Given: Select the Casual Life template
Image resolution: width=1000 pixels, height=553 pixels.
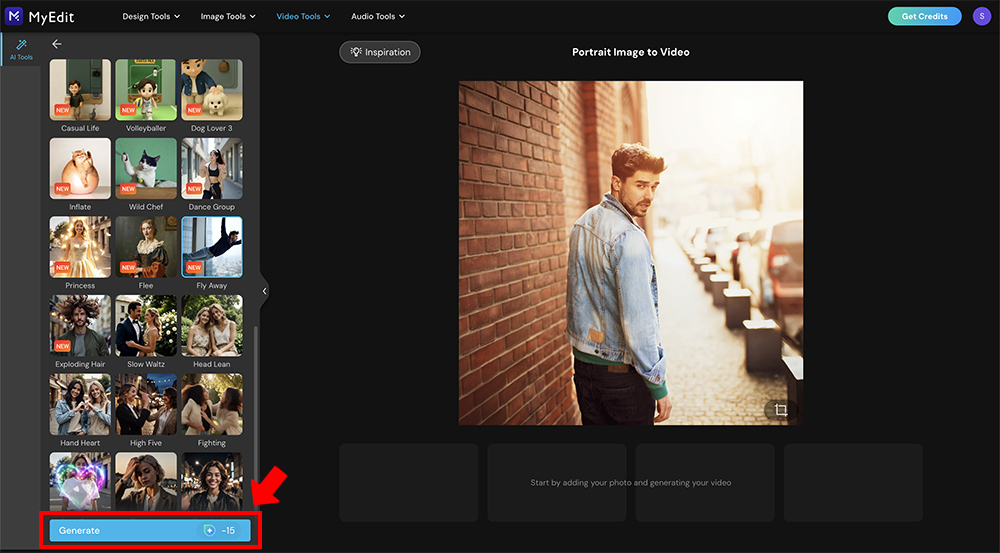Looking at the screenshot, I should tap(80, 91).
